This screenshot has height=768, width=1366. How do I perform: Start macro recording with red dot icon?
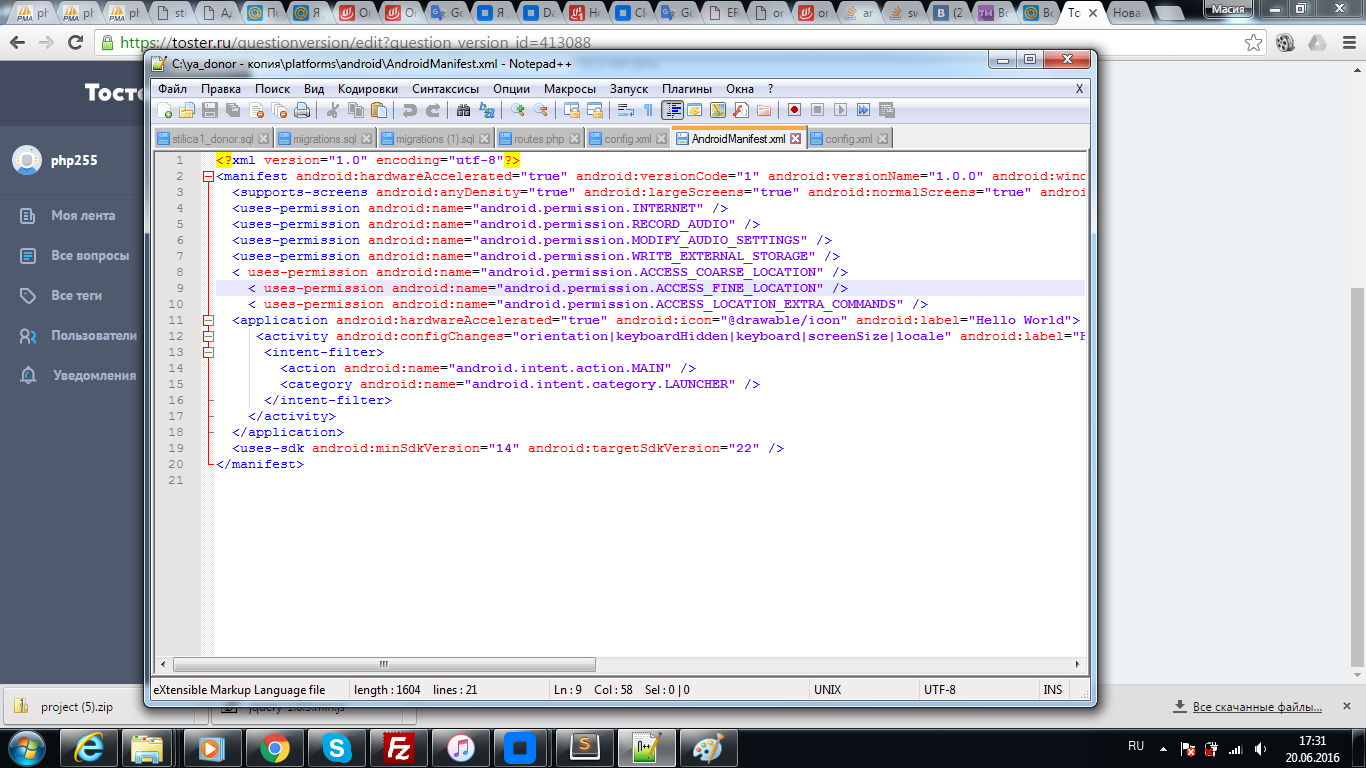pyautogui.click(x=794, y=110)
